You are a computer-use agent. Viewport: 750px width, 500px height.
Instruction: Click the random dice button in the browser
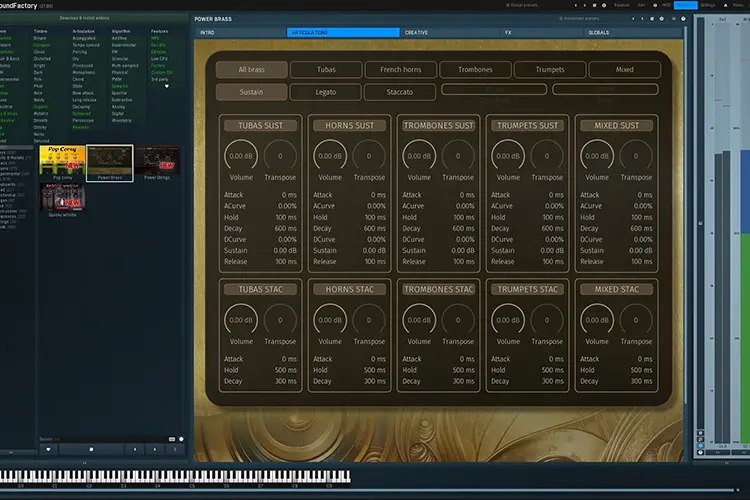coord(91,449)
